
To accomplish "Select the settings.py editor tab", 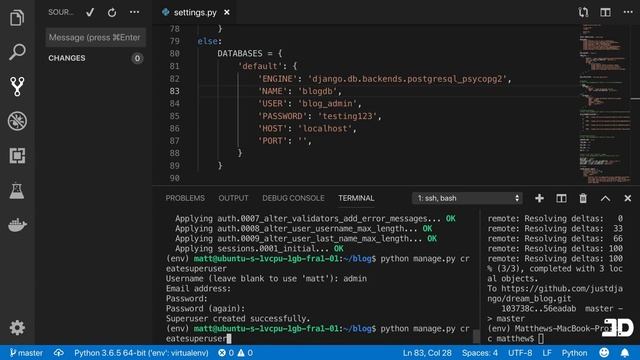I will 195,13.
